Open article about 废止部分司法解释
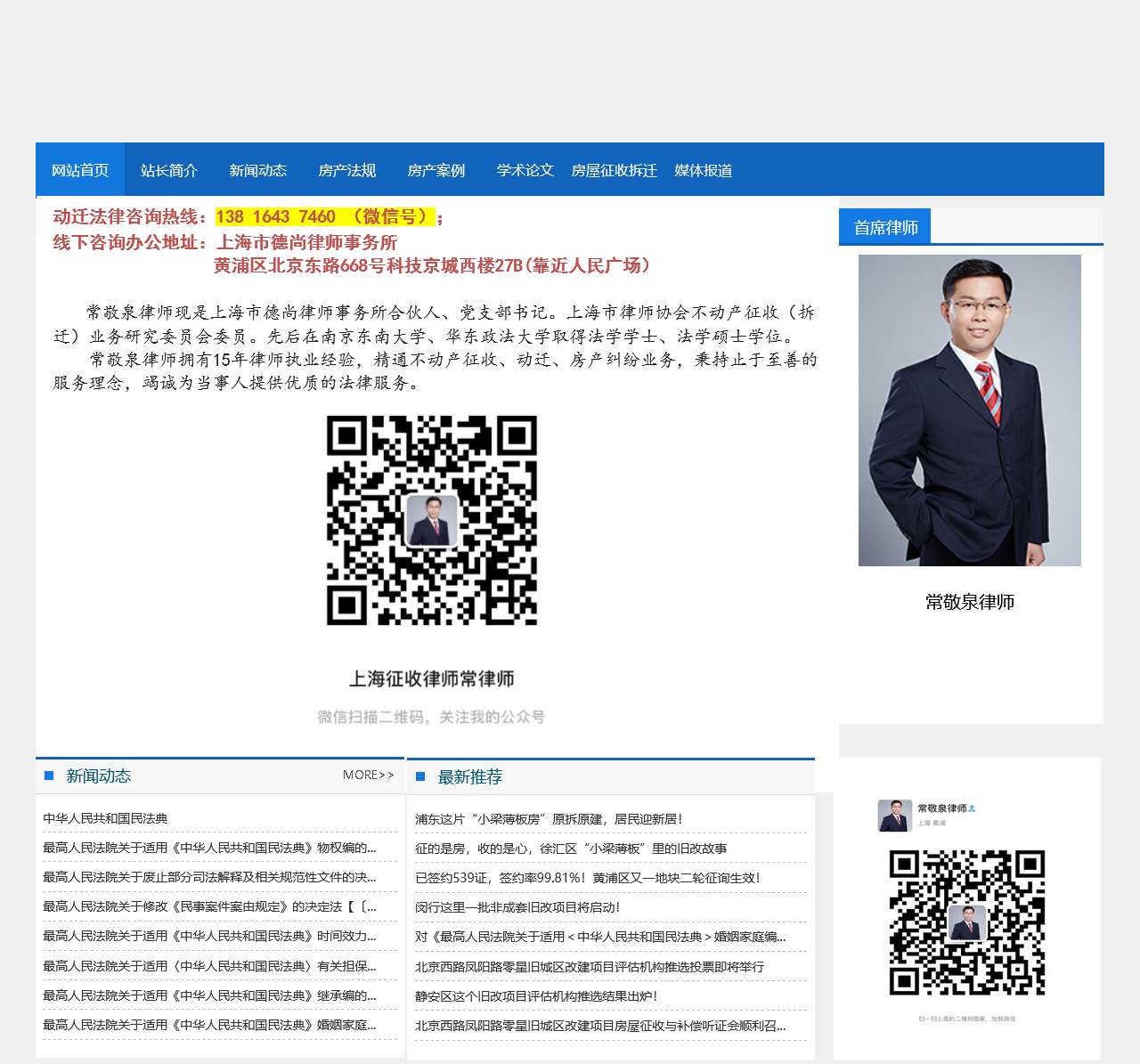 coord(209,877)
